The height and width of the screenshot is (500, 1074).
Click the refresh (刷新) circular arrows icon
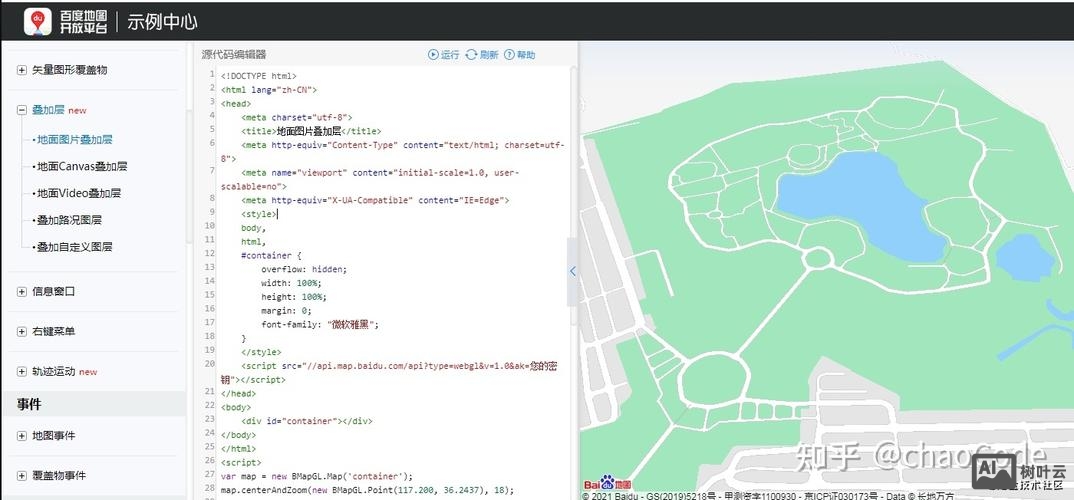[x=471, y=55]
